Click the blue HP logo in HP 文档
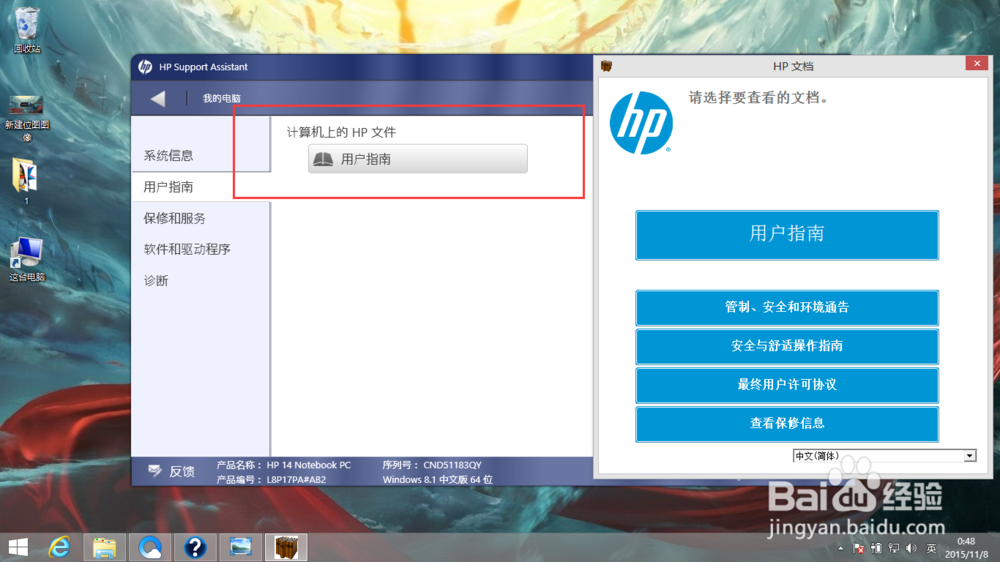 pyautogui.click(x=641, y=122)
